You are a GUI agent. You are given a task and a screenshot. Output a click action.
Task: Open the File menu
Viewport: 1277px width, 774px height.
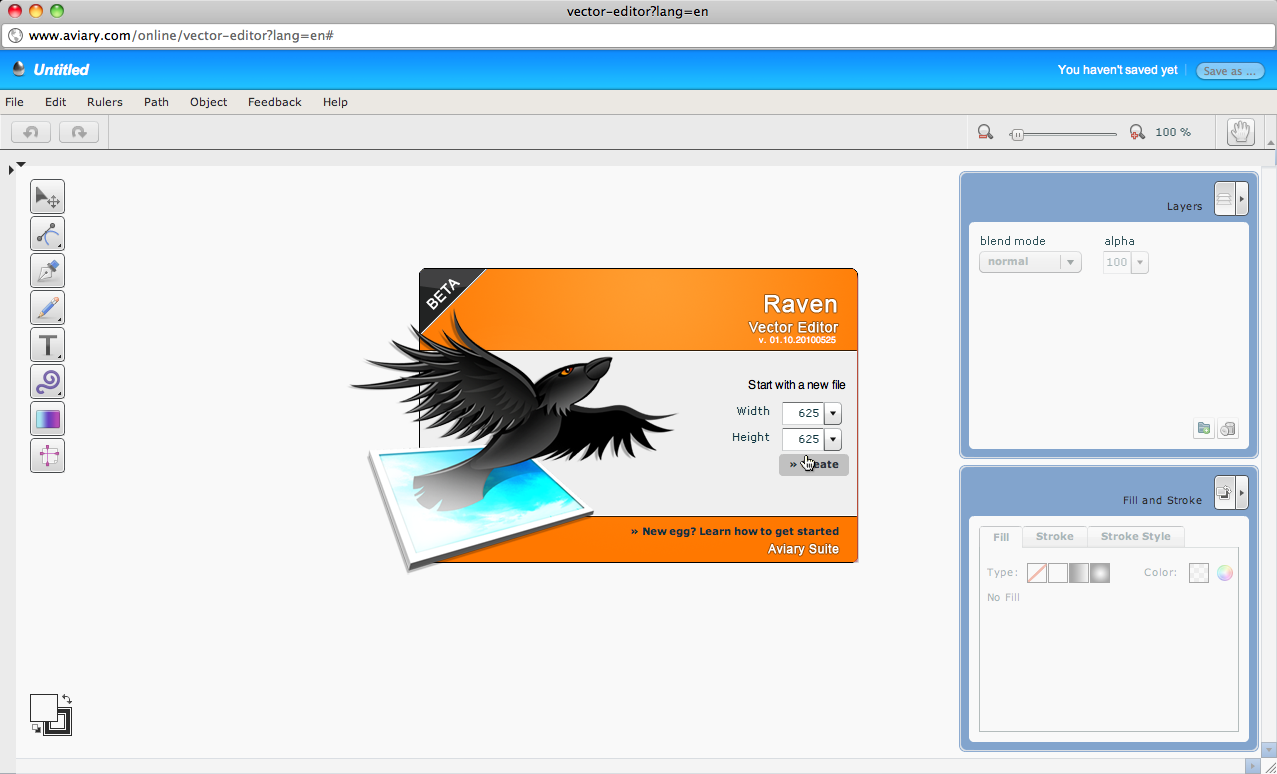(x=14, y=102)
